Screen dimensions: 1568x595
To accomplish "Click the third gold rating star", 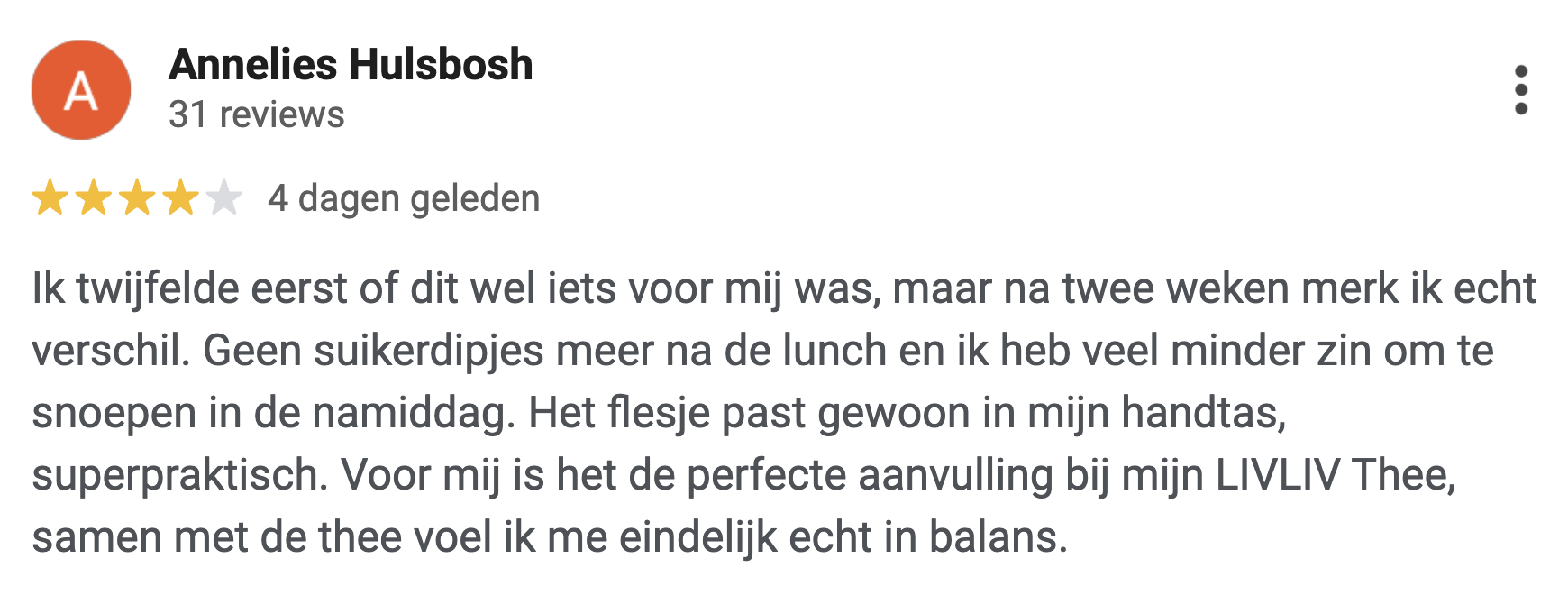I will [x=137, y=198].
